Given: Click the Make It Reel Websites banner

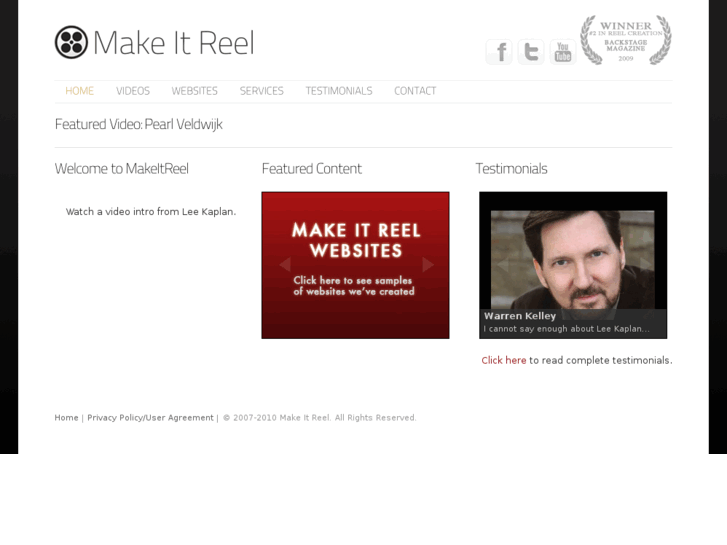Looking at the screenshot, I should 355,265.
